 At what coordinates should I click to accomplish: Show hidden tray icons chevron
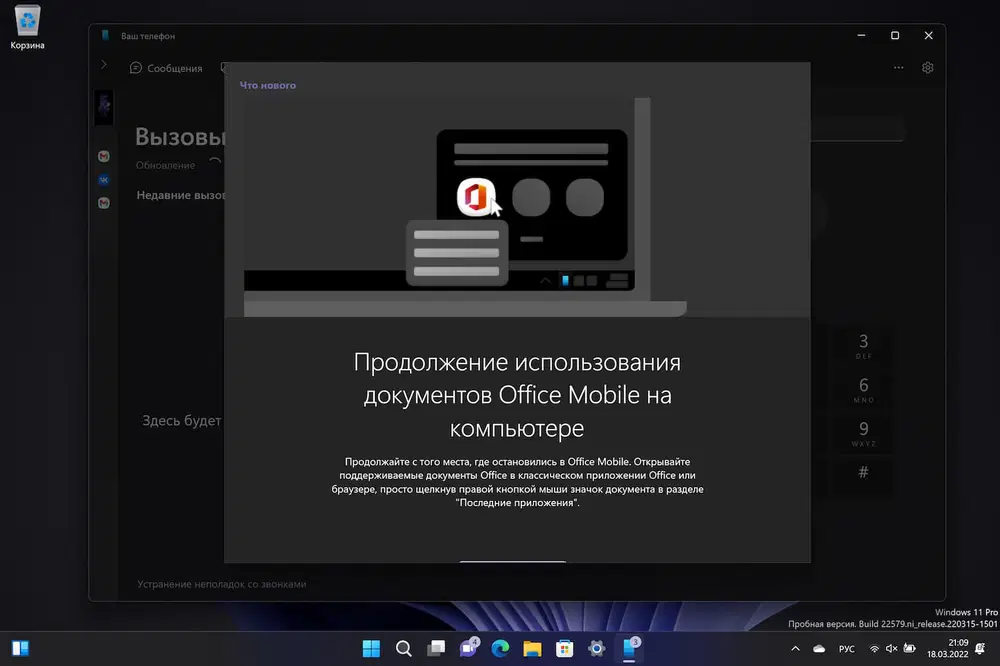coord(795,649)
